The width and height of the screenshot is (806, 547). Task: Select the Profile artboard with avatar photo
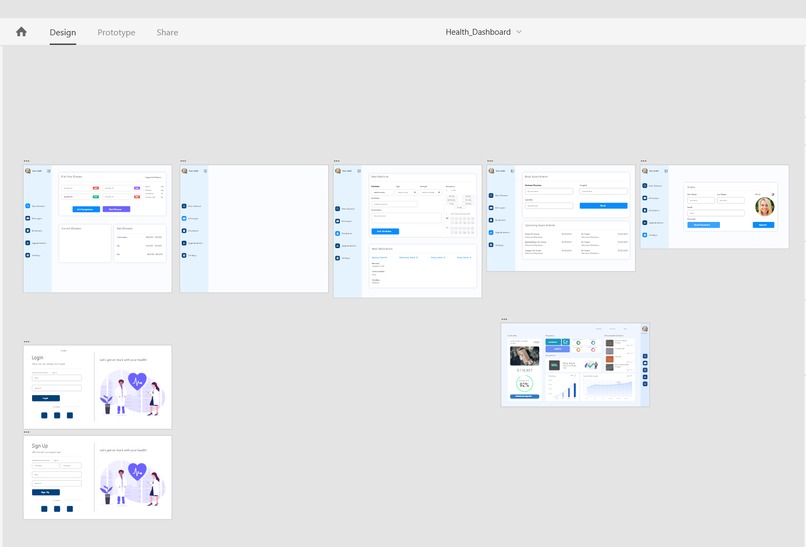(x=715, y=207)
